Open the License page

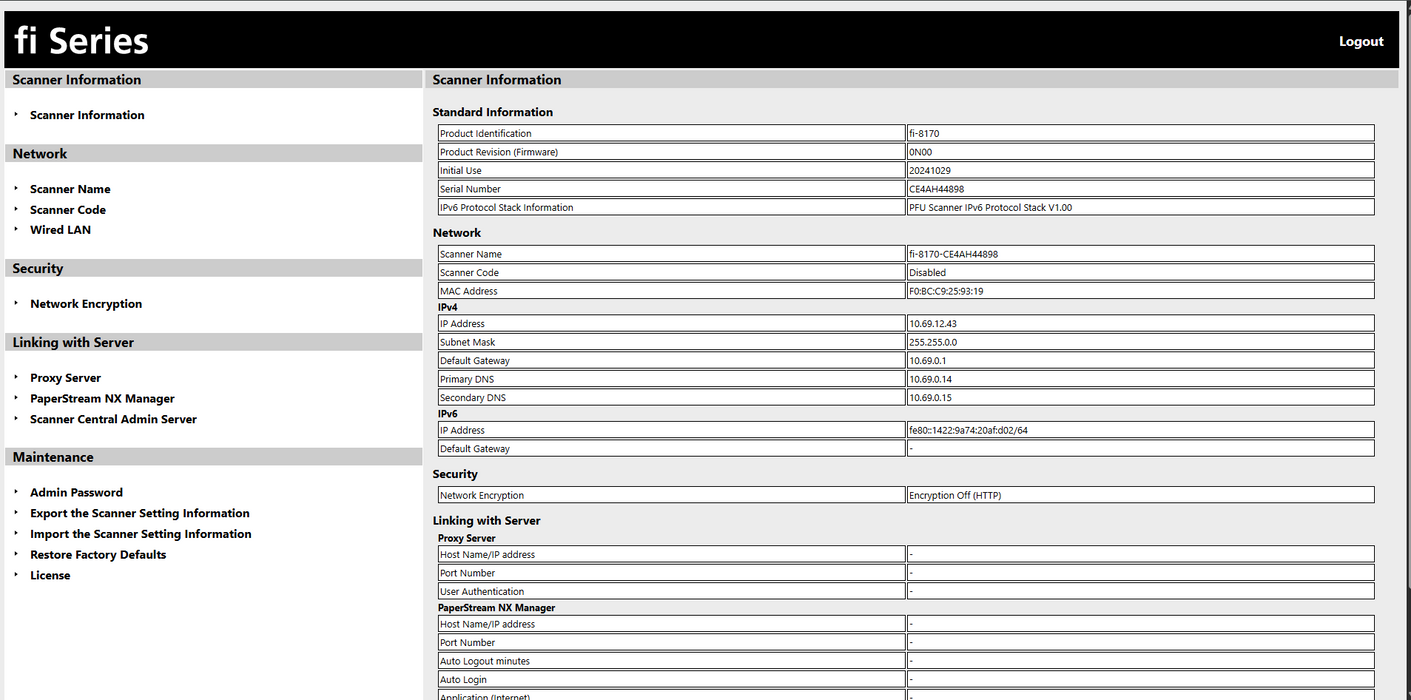[50, 575]
